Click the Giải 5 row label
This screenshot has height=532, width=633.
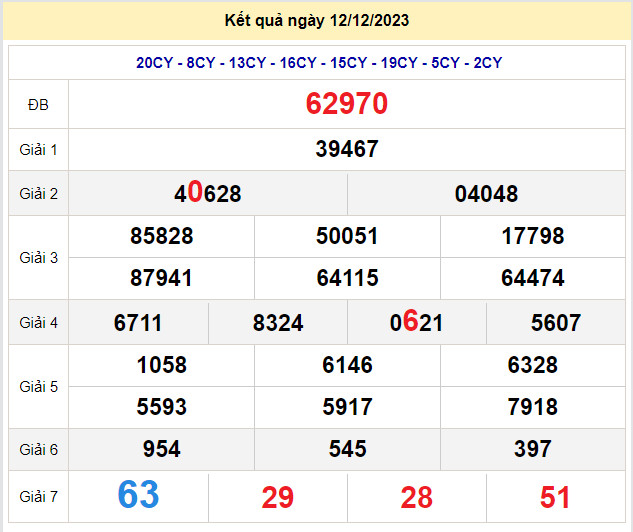coord(38,387)
